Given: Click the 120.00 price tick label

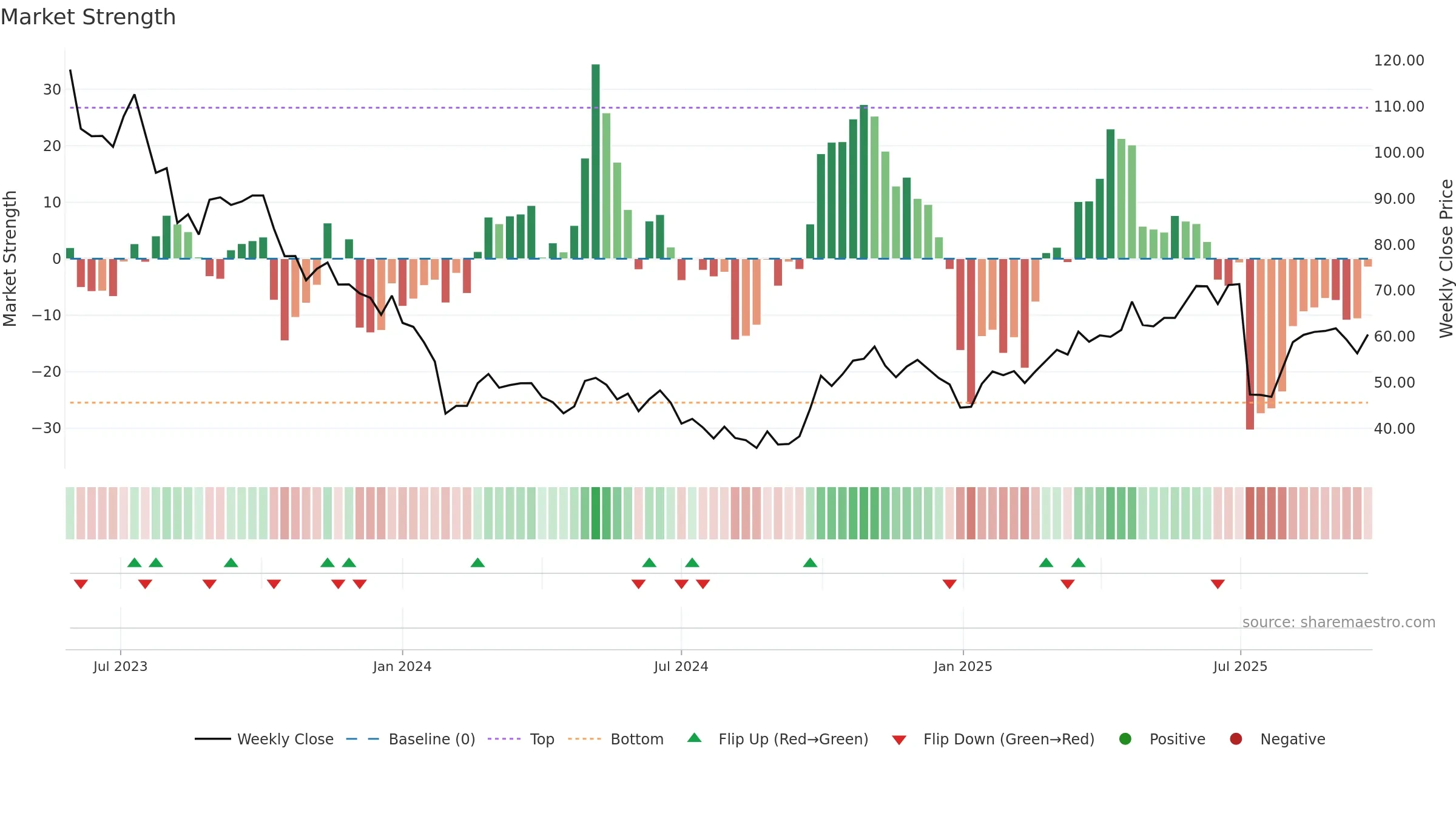Looking at the screenshot, I should (x=1399, y=61).
